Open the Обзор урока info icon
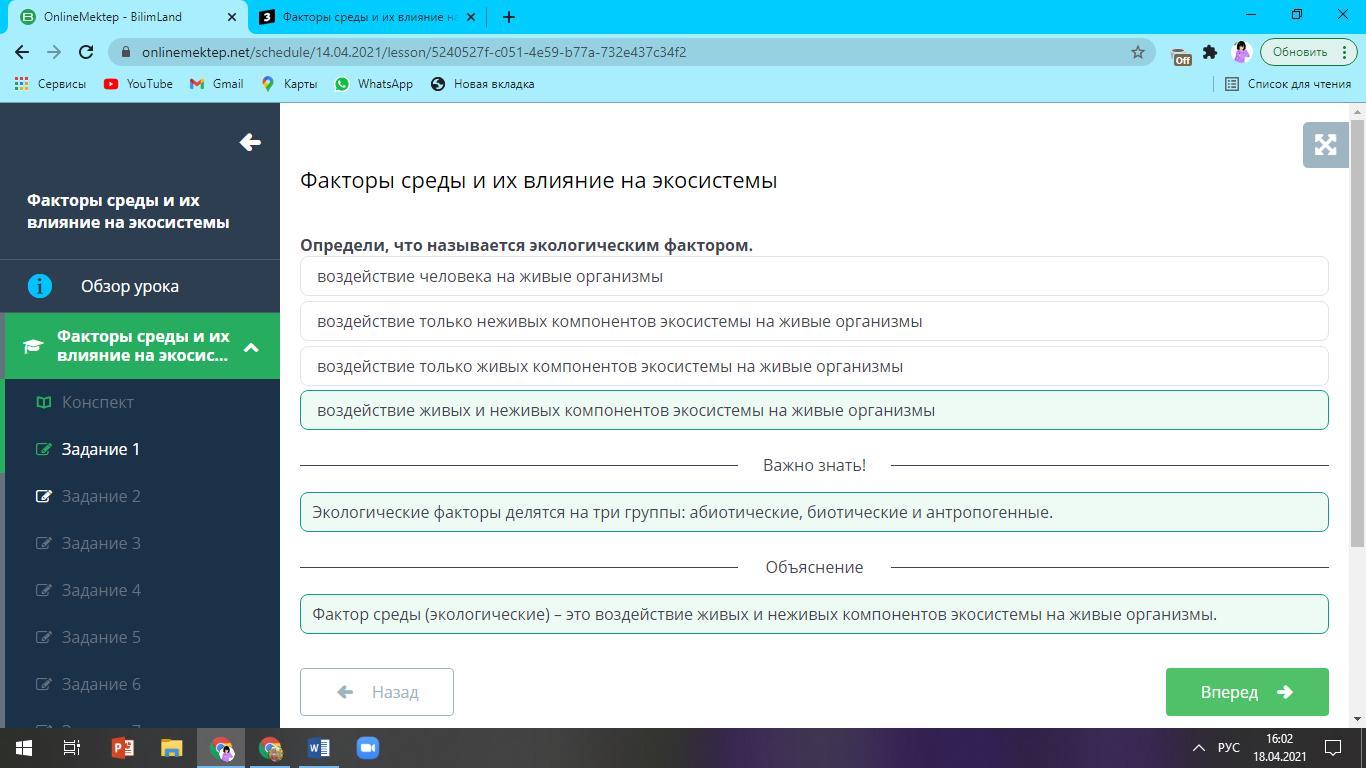Viewport: 1366px width, 768px height. 39,286
